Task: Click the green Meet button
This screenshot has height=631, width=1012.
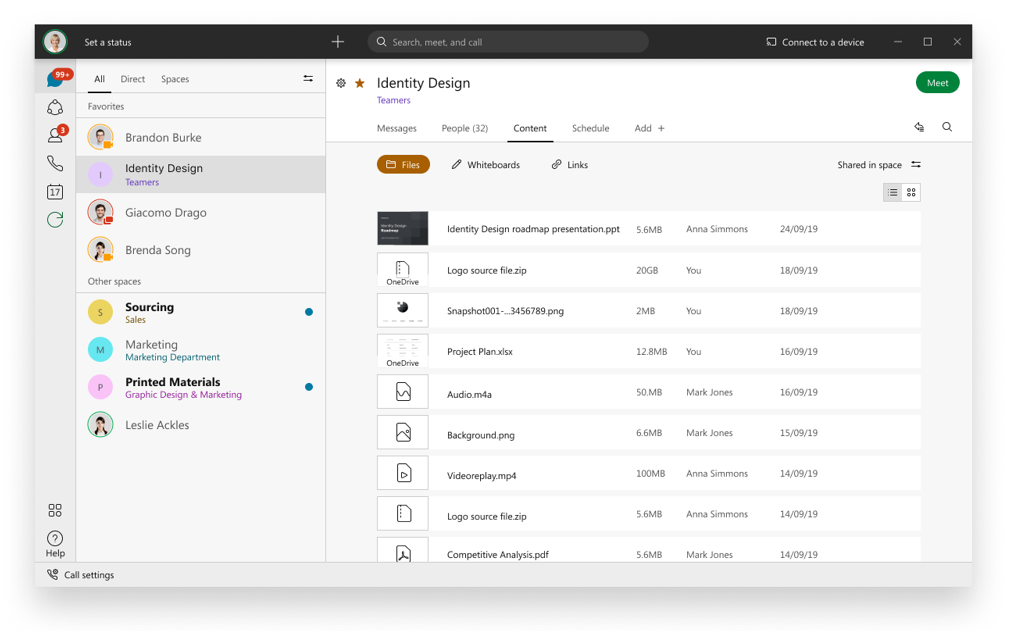Action: point(937,83)
